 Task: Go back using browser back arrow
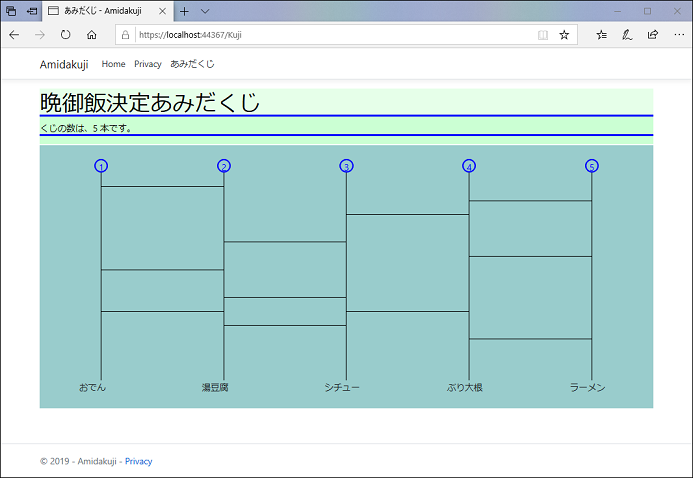[14, 35]
